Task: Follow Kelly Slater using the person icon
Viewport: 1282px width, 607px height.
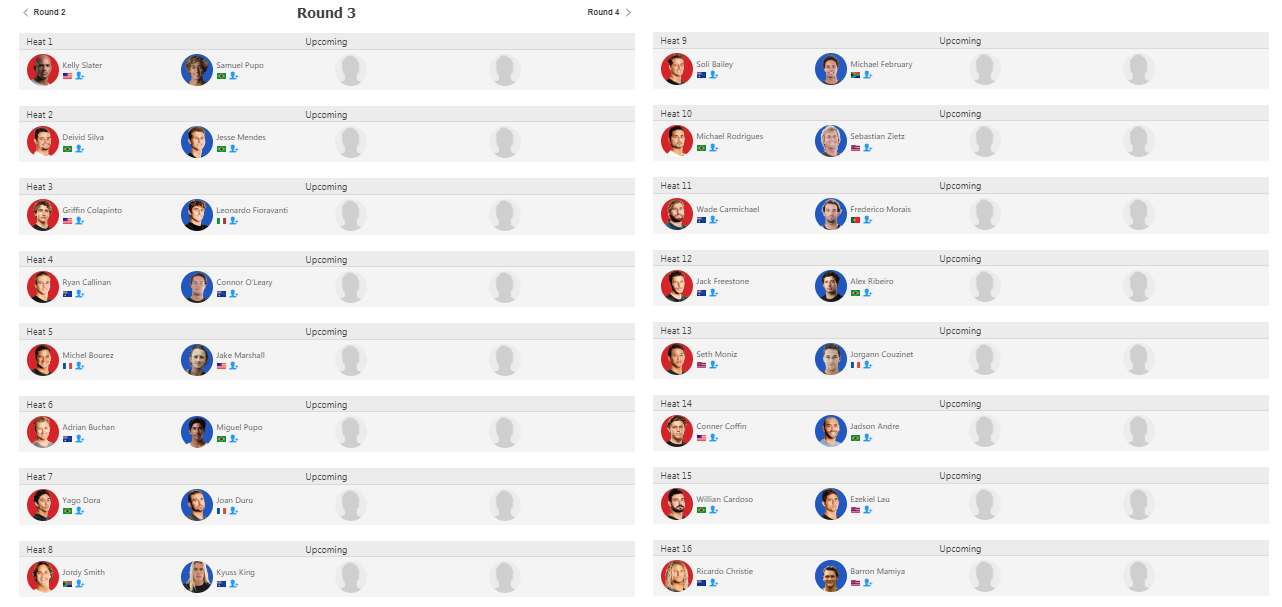Action: pos(79,76)
